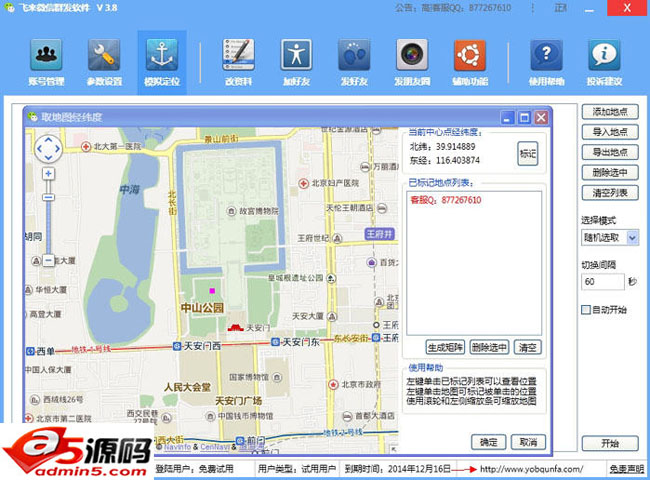Open www.yobqunfa.com link in status bar
This screenshot has height=480, width=650.
(x=531, y=469)
